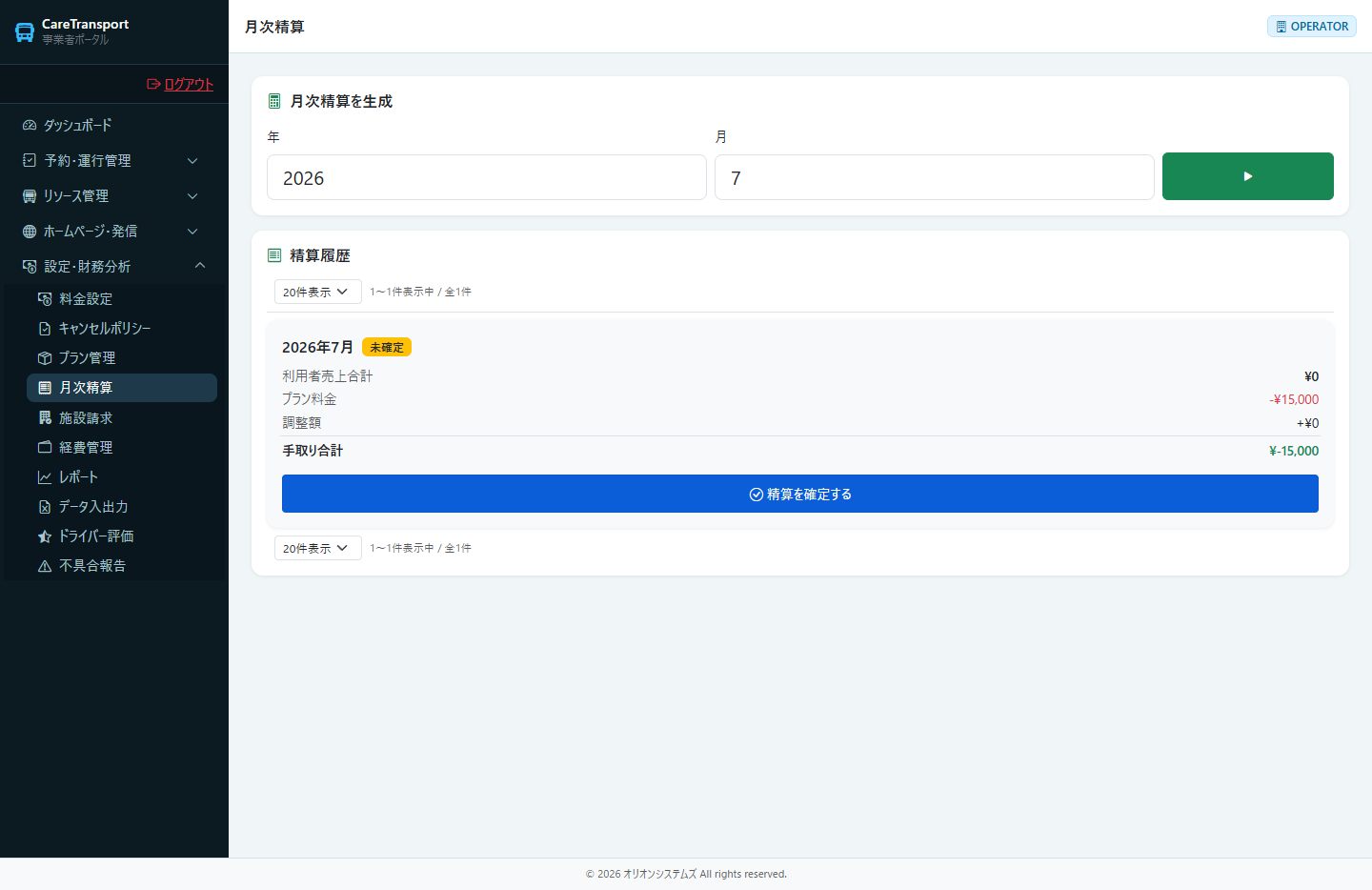The height and width of the screenshot is (890, 1372).
Task: Click the logout arrow icon
Action: coord(153,84)
